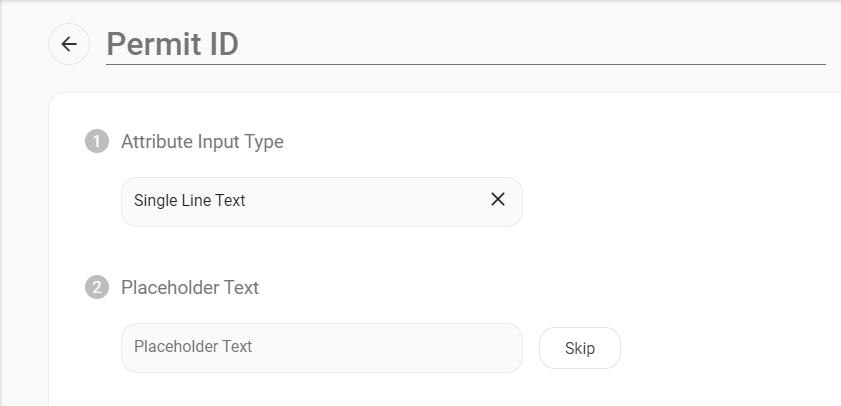Click the Attribute Input Type heading

pos(202,142)
